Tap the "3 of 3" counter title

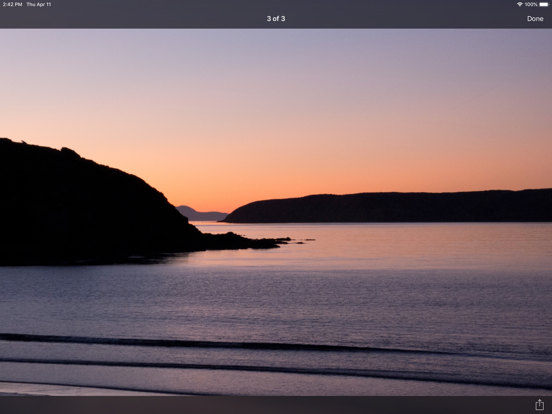tap(276, 19)
